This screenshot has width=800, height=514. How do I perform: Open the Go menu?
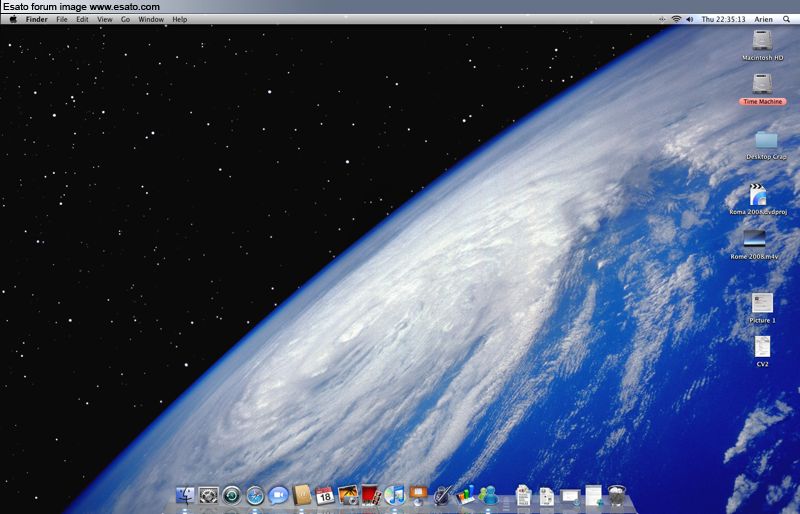click(126, 19)
